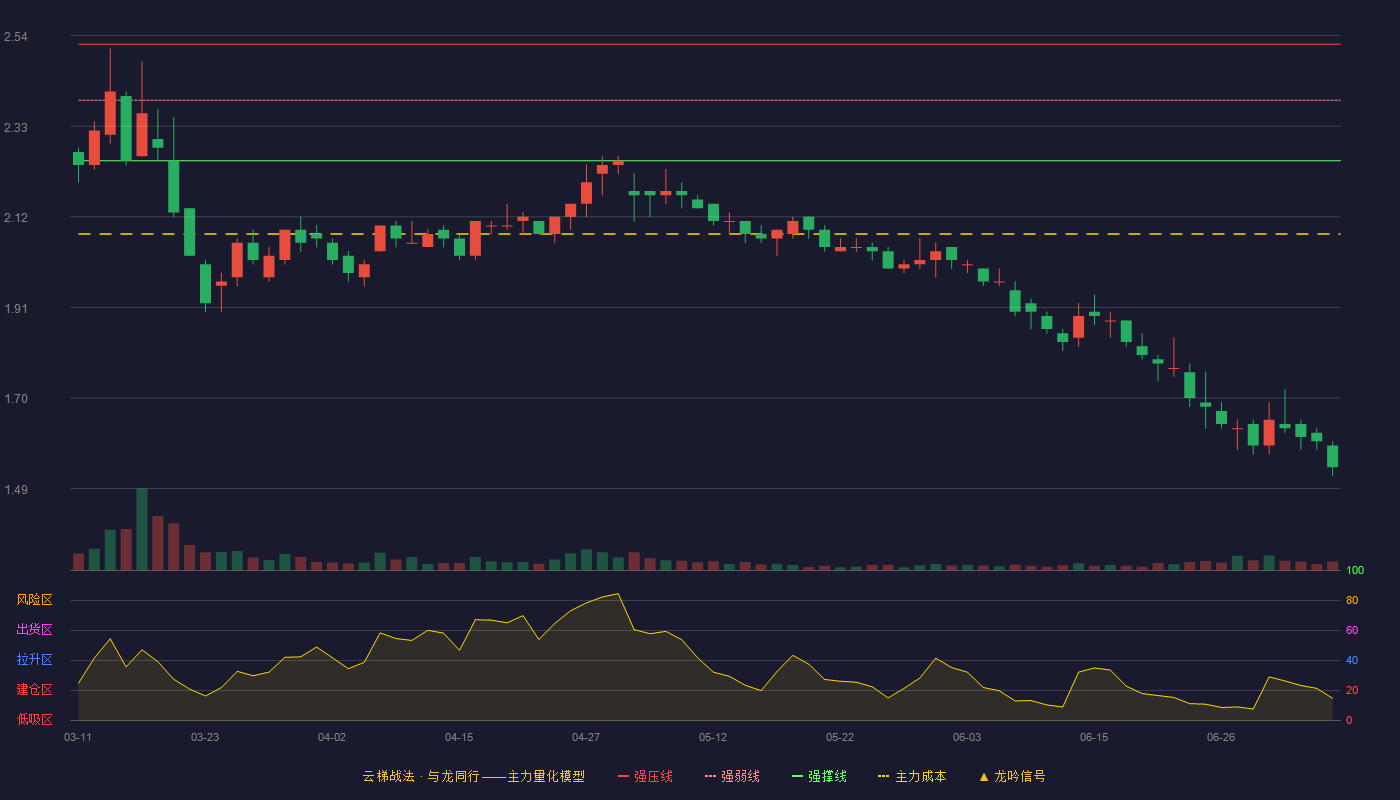Image resolution: width=1400 pixels, height=800 pixels.
Task: Toggle the 主力成本 legend item
Action: 911,776
